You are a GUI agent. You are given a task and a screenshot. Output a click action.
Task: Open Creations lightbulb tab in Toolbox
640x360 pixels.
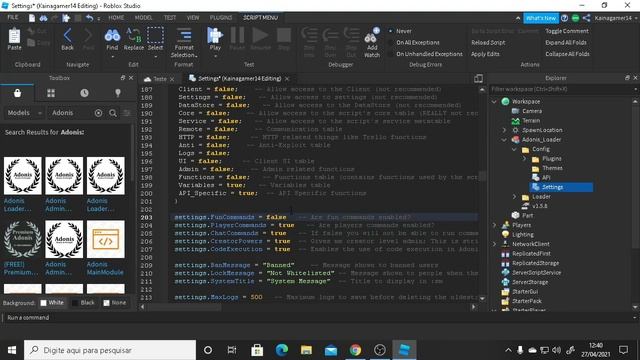(118, 93)
